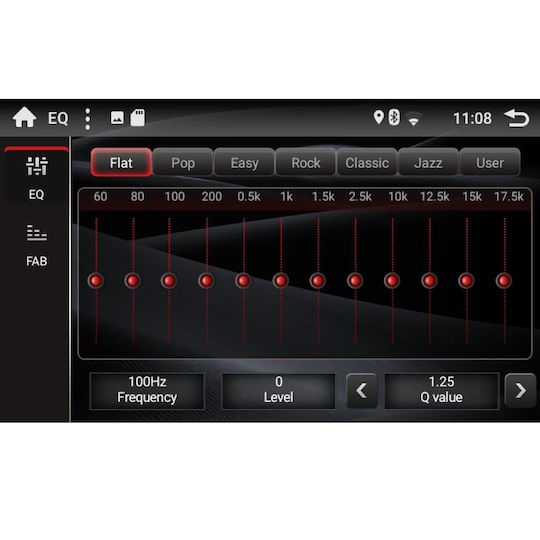Select the 100Hz Frequency field
540x540 pixels.
(x=147, y=391)
